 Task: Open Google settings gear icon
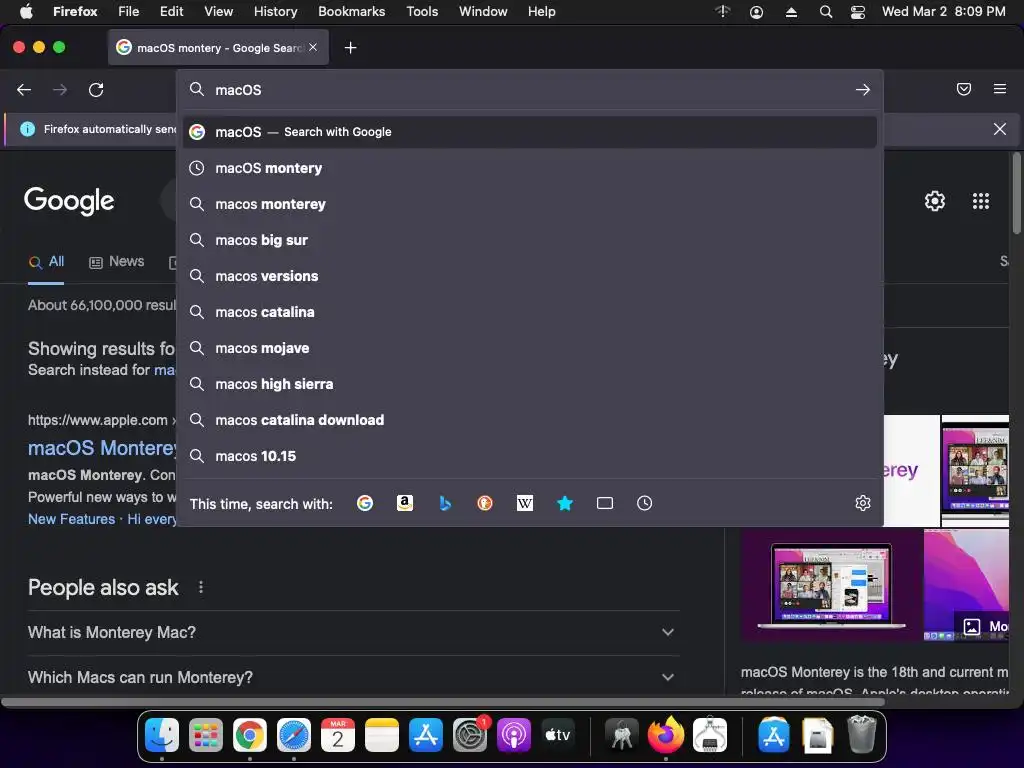pos(935,200)
